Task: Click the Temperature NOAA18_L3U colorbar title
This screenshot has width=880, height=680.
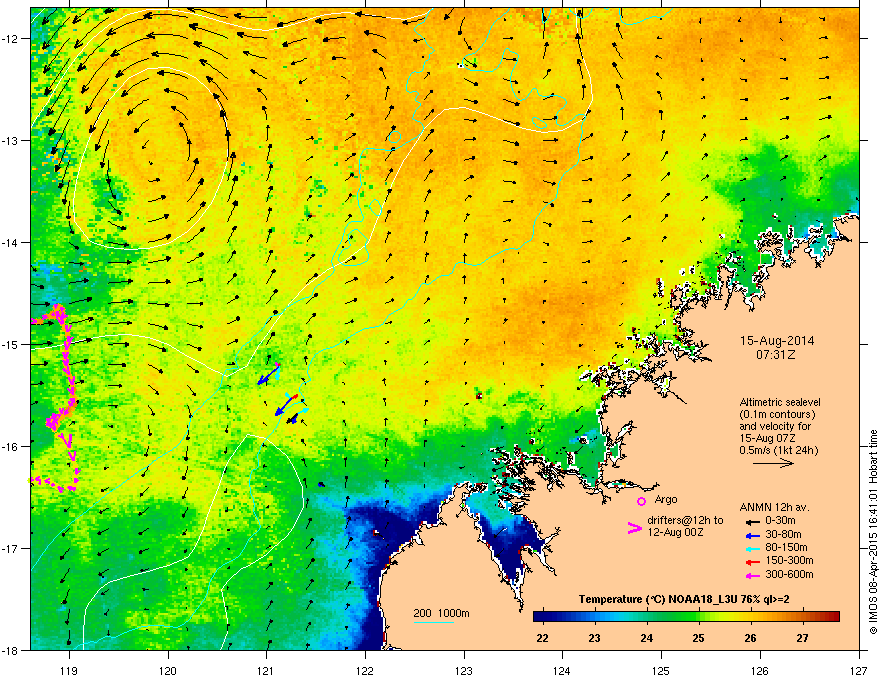Action: (684, 599)
